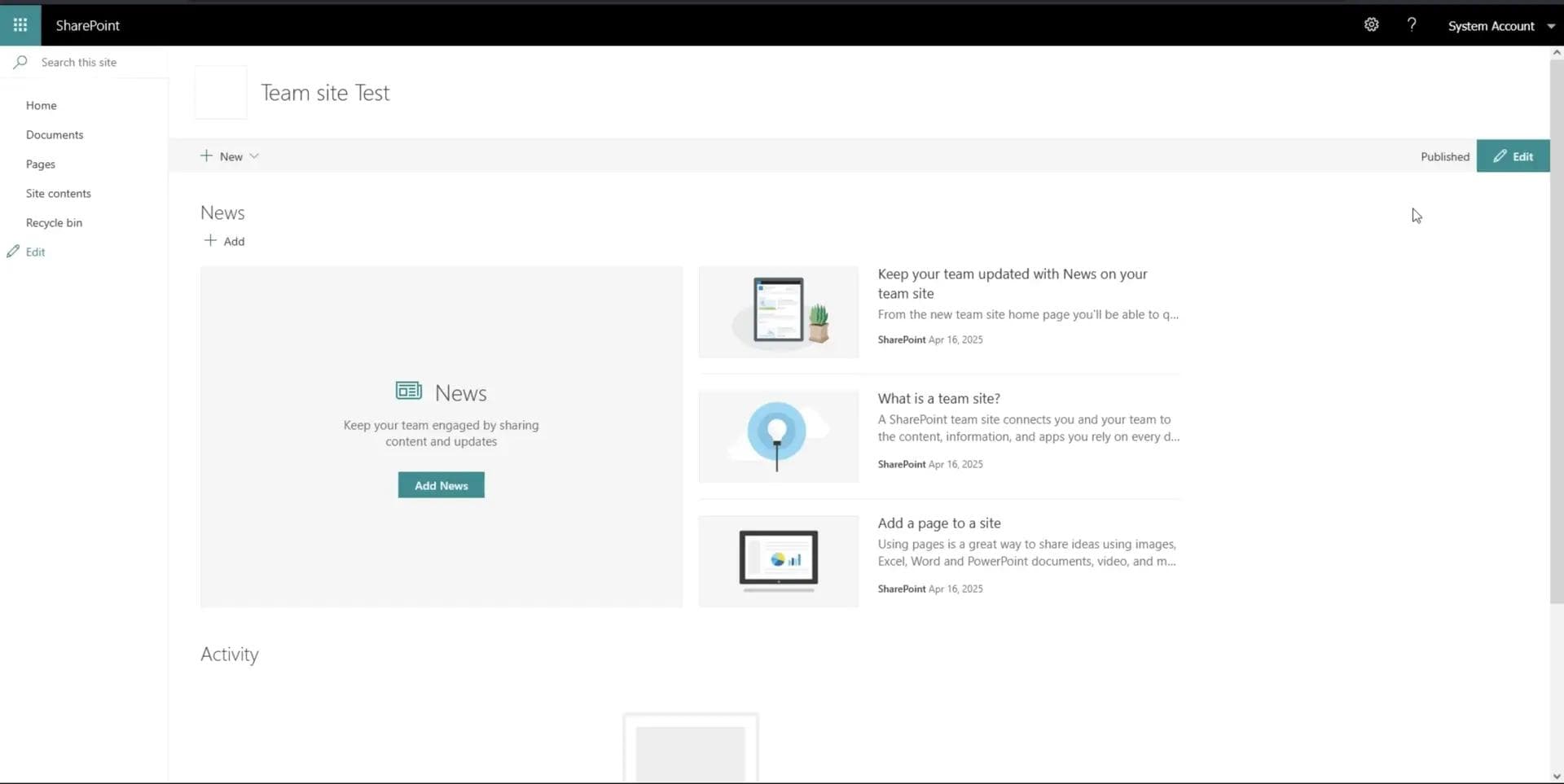
Task: Click the vertical scrollbar thumb
Action: [1557, 330]
